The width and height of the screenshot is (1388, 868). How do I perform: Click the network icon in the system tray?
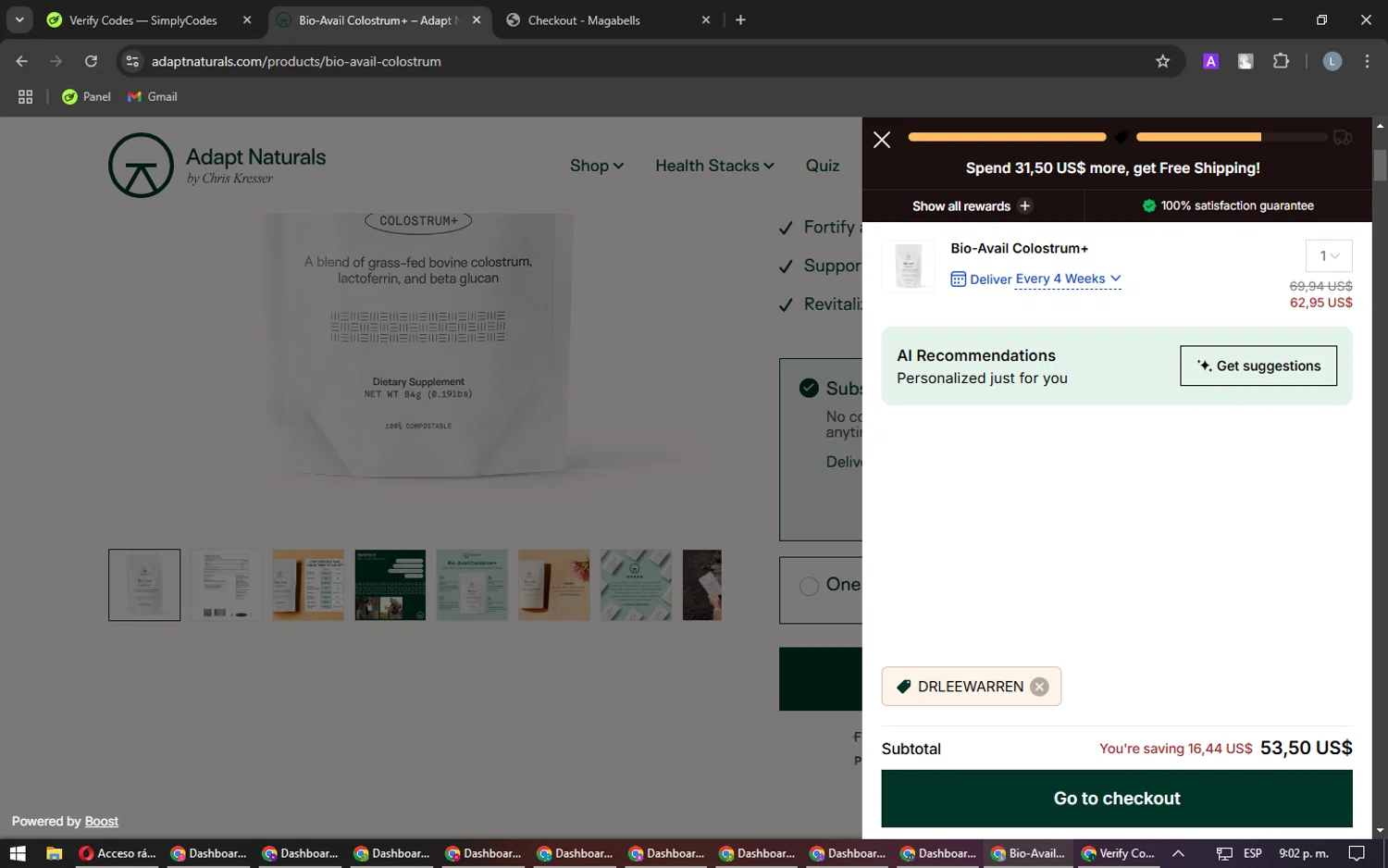point(1224,853)
